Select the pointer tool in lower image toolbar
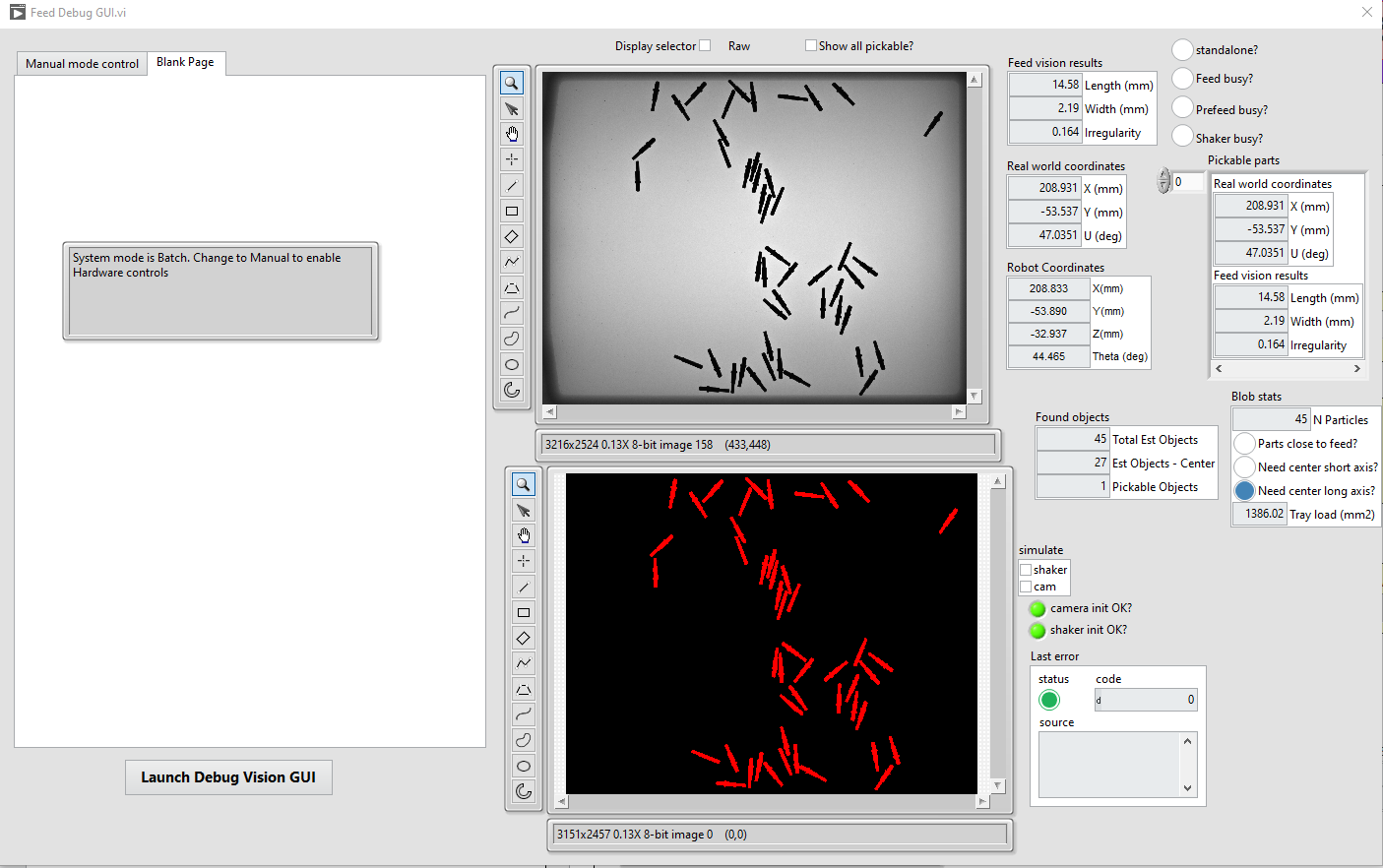1383x868 pixels. coord(524,511)
